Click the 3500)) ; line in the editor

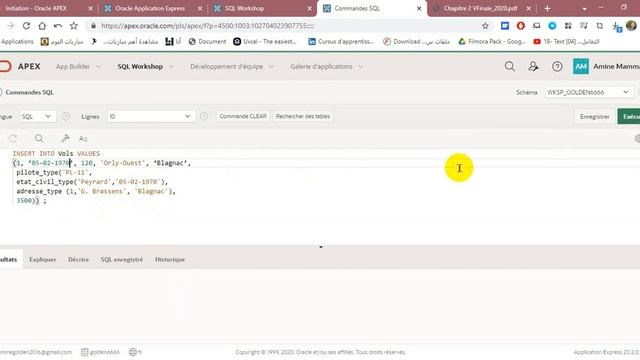click(x=31, y=200)
